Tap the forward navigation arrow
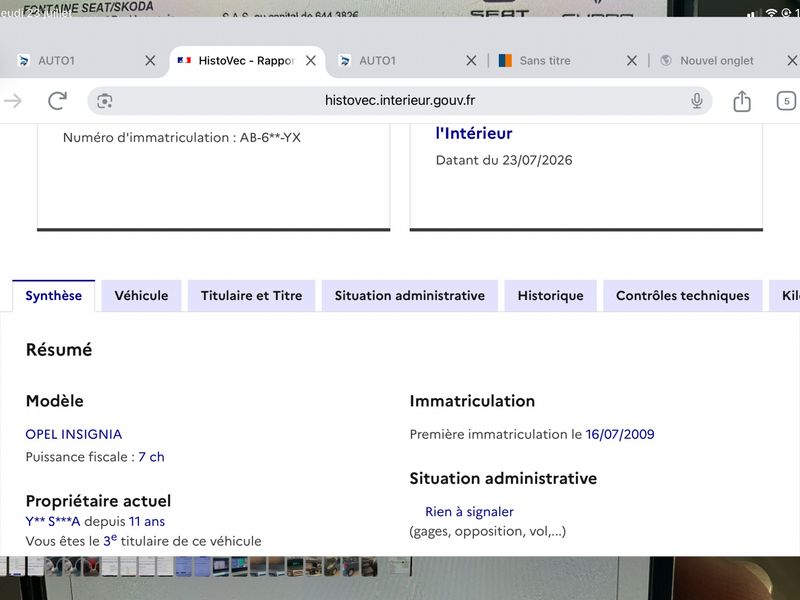 (13, 101)
